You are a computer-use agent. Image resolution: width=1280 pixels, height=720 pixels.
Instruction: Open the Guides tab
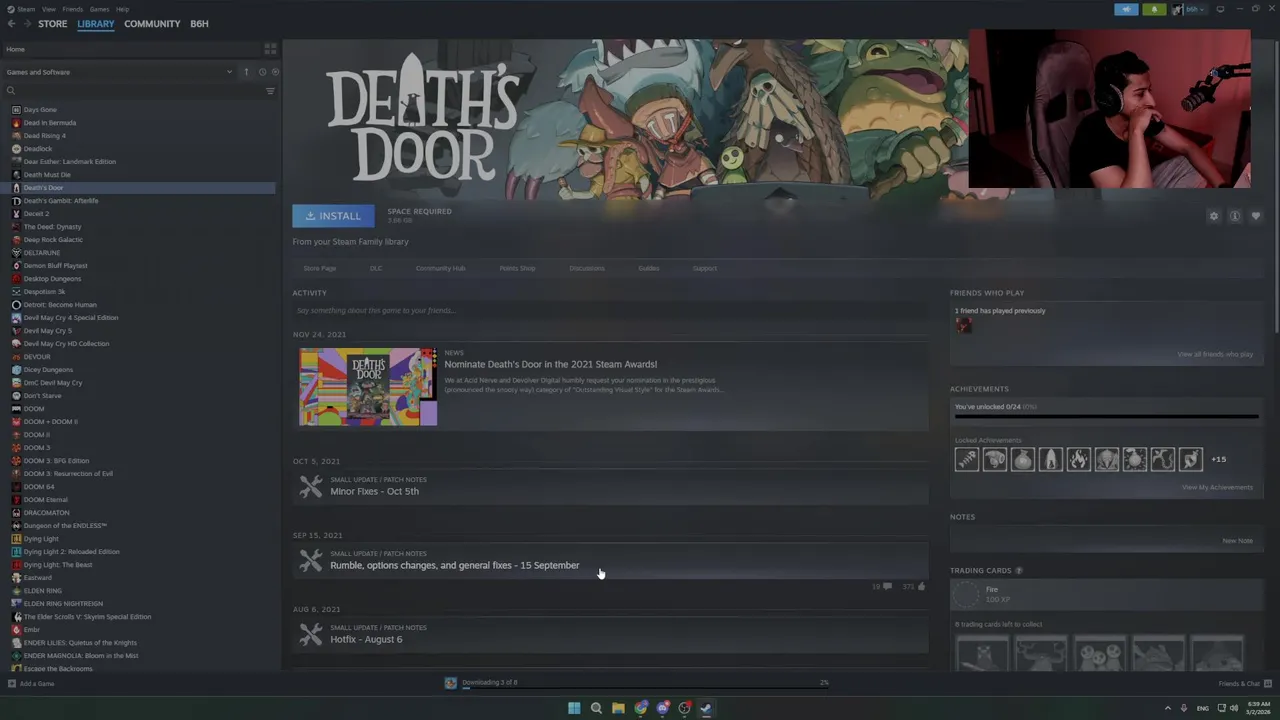[649, 268]
